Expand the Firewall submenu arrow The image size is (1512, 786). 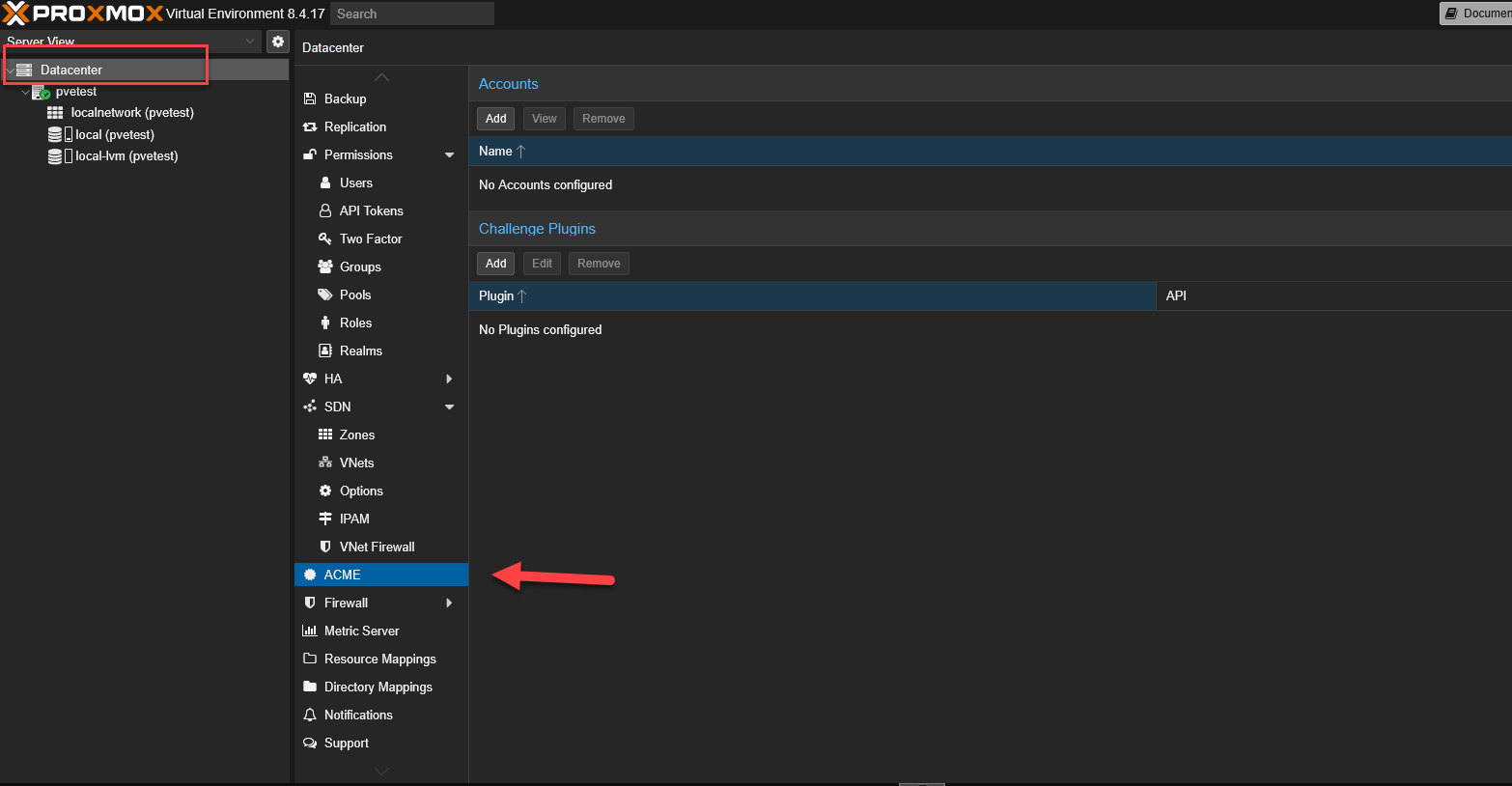pos(449,603)
